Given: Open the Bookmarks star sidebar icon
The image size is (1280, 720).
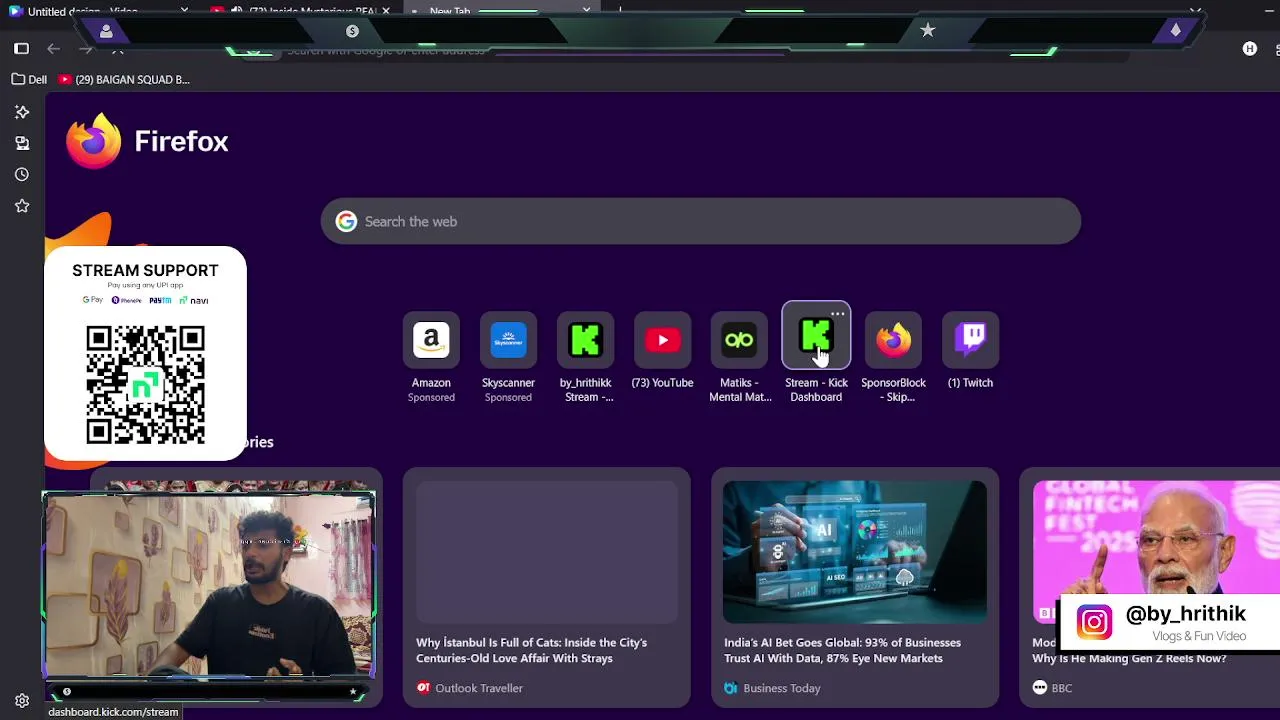Looking at the screenshot, I should click(22, 205).
